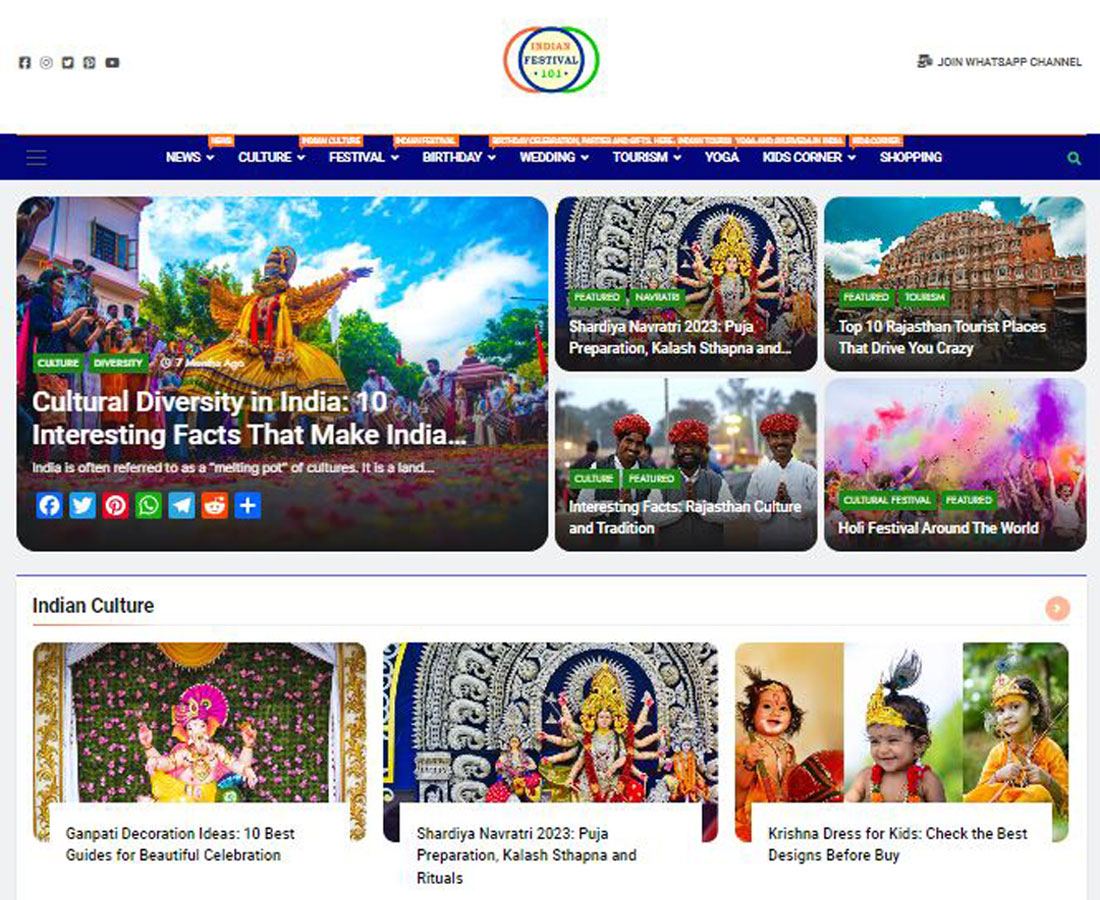Open the Yoga menu item
Image resolution: width=1100 pixels, height=900 pixels.
pyautogui.click(x=722, y=157)
